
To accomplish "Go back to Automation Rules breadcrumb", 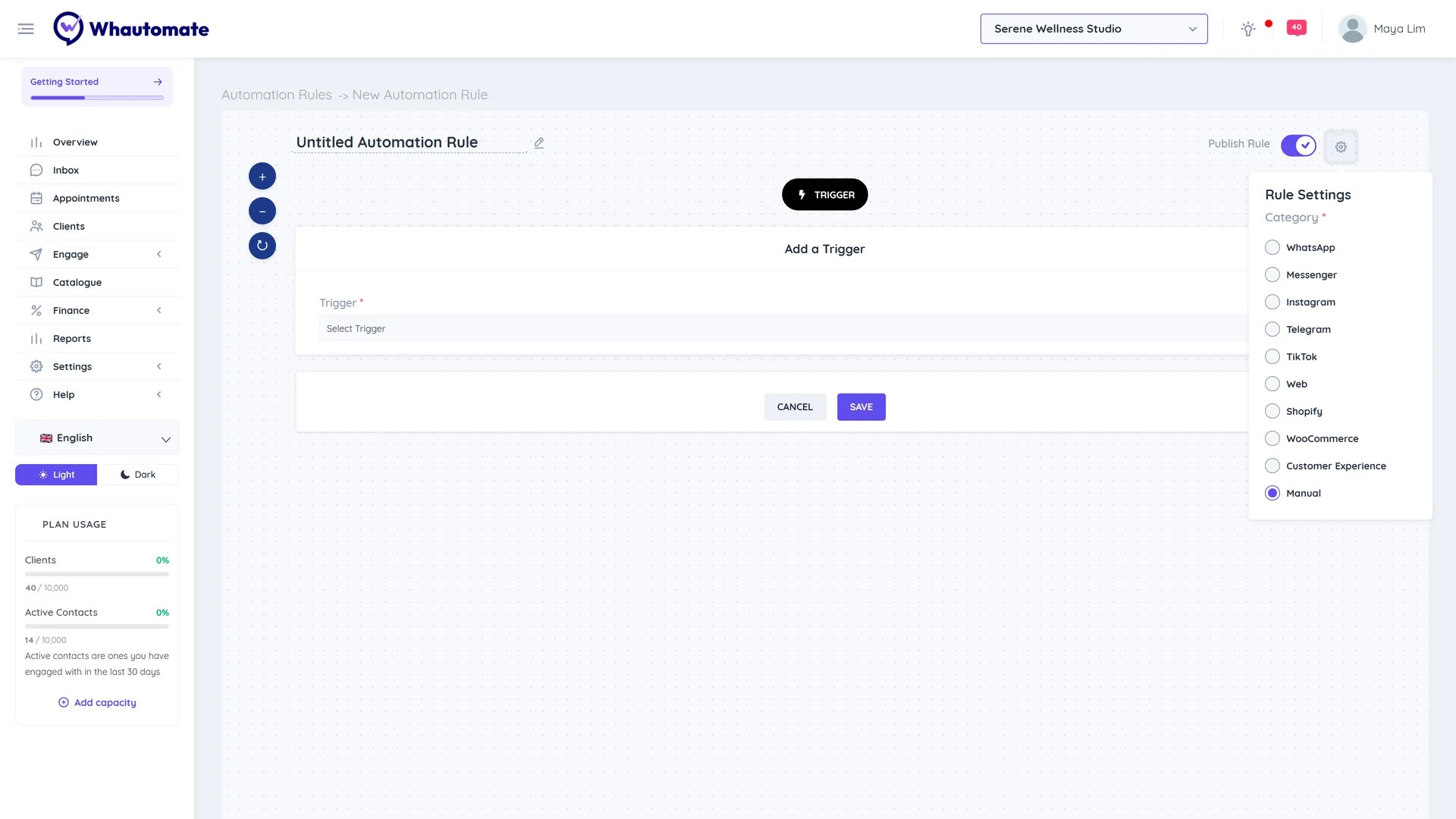I will 277,95.
